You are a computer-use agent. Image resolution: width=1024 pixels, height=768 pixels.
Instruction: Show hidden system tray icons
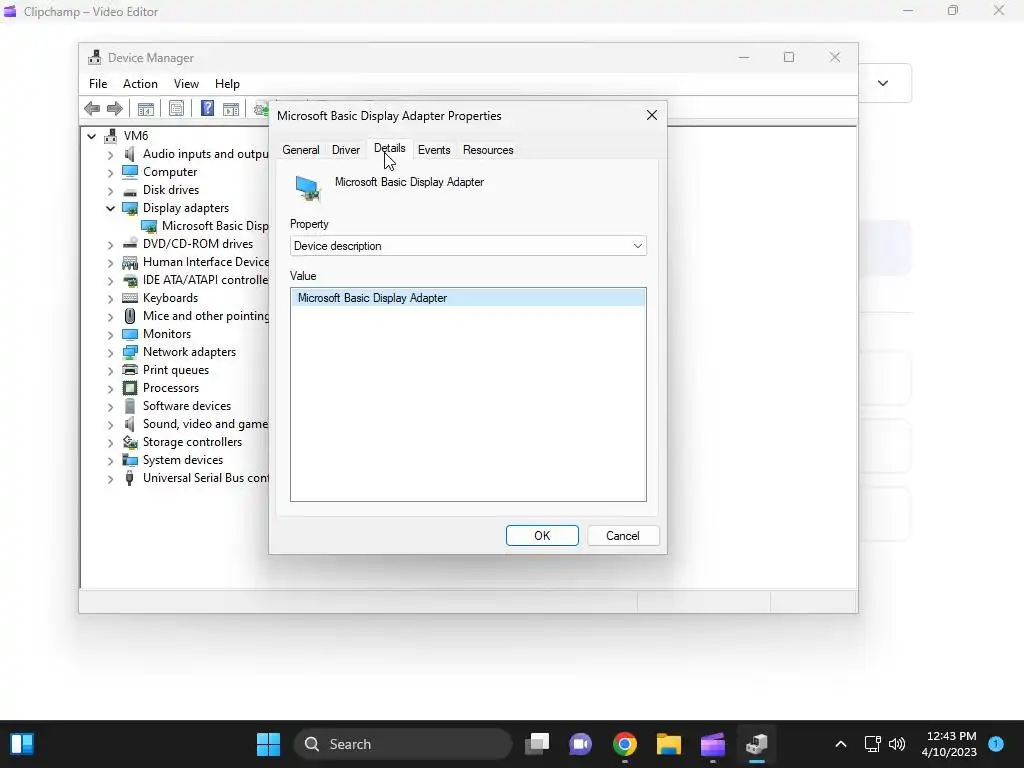[x=840, y=744]
